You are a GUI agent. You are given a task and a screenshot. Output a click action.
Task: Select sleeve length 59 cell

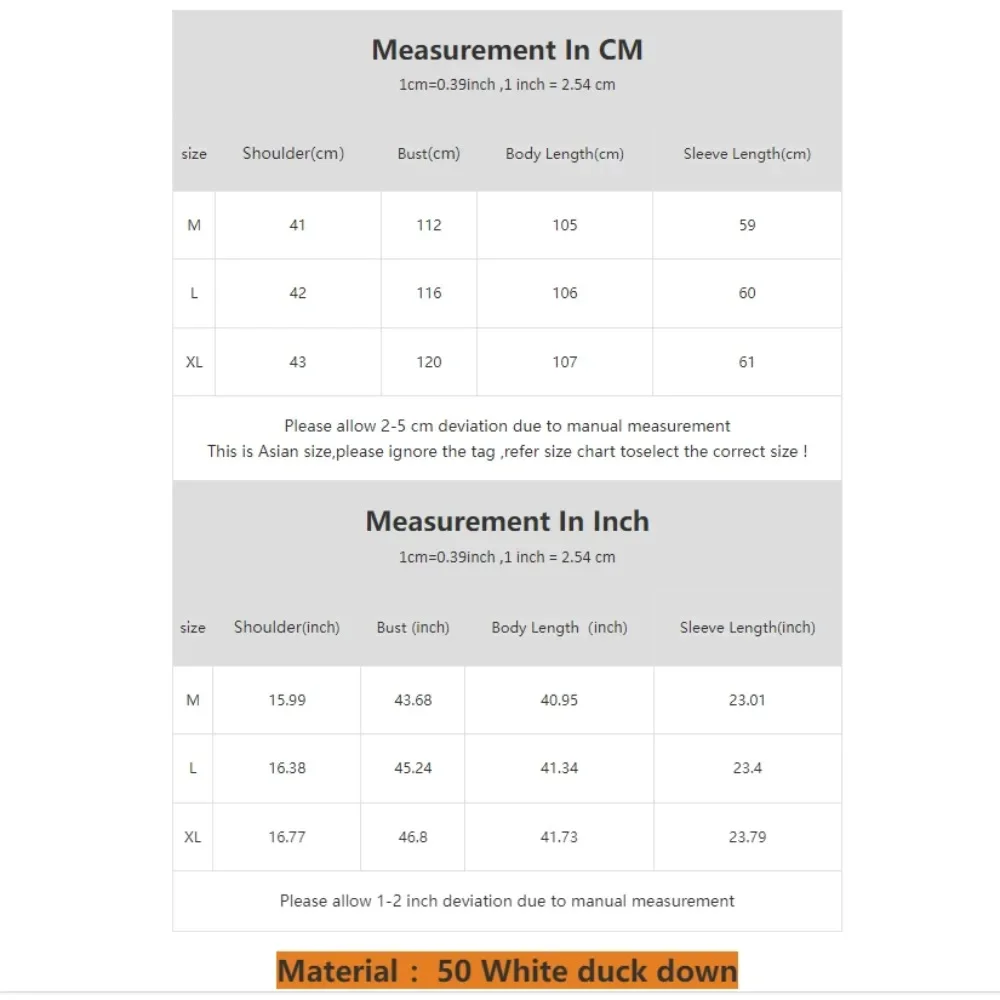pyautogui.click(x=747, y=225)
